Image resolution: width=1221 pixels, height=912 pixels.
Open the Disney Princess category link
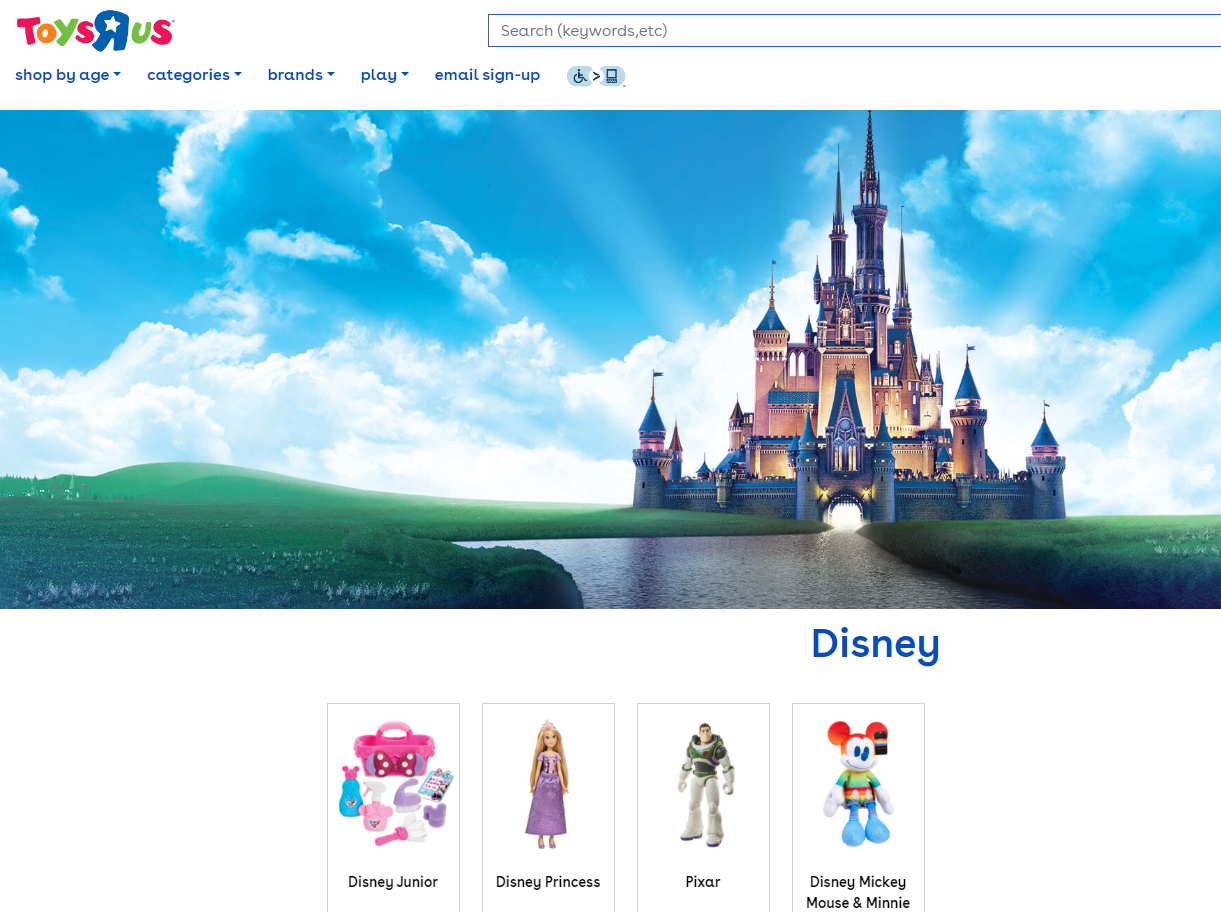coord(548,882)
